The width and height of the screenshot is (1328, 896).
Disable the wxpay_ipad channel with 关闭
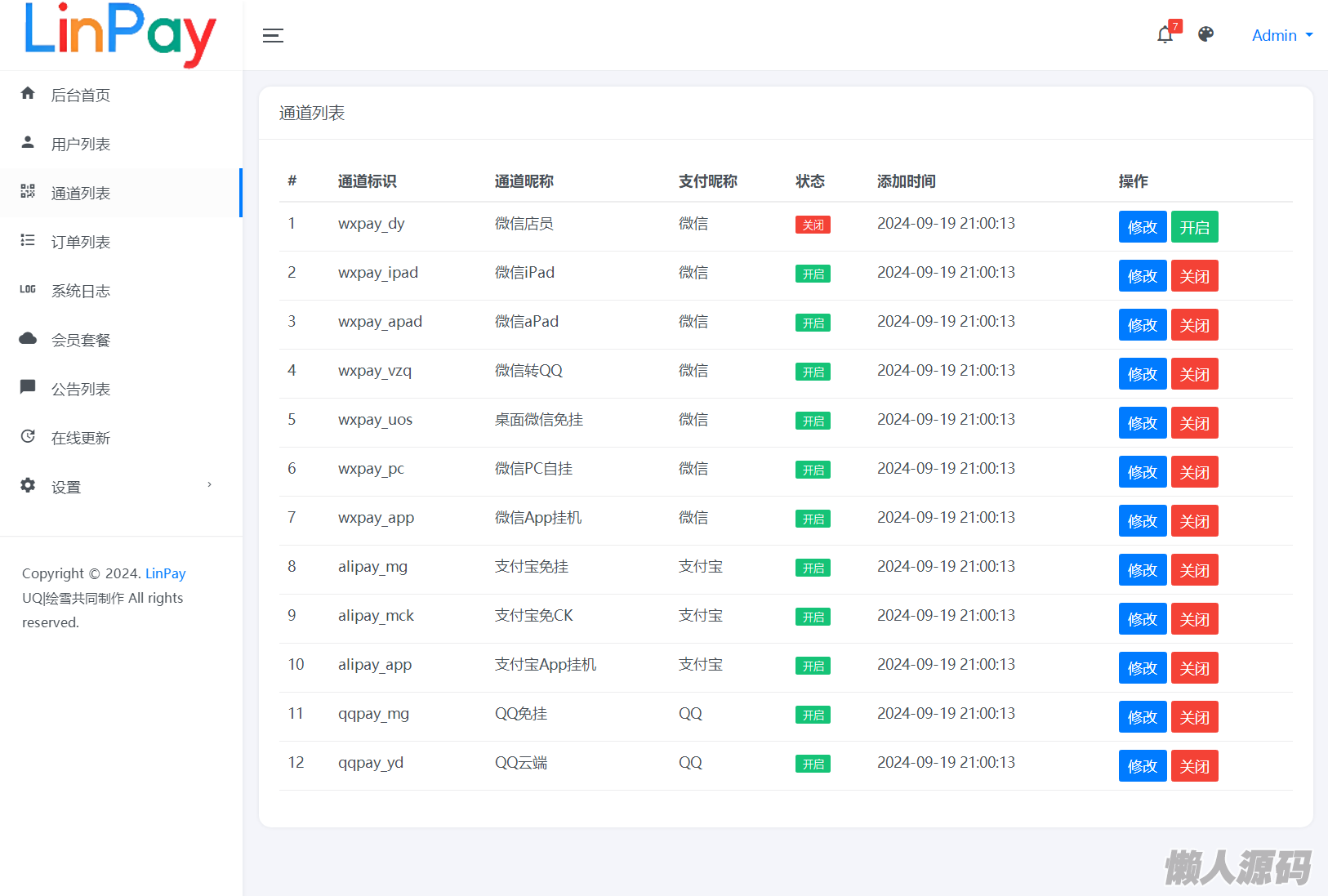[1194, 276]
